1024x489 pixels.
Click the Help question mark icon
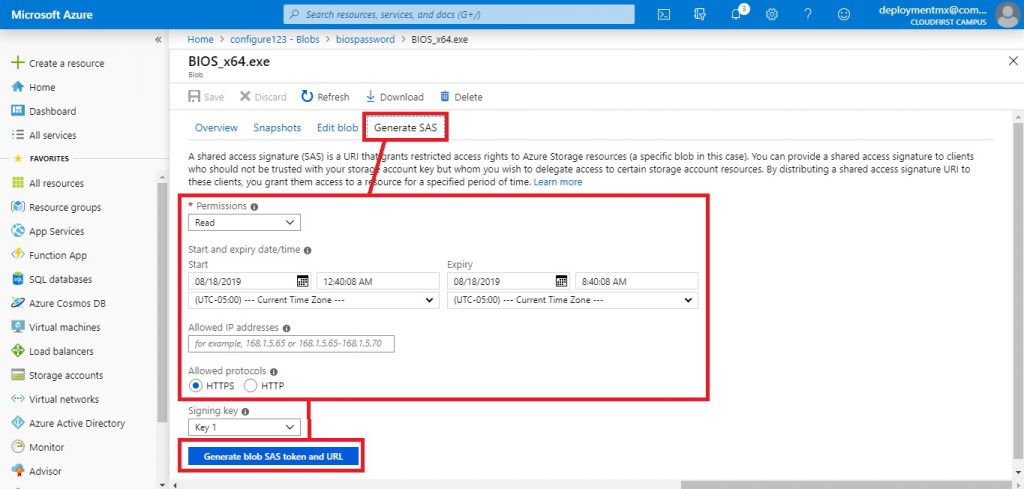[808, 14]
